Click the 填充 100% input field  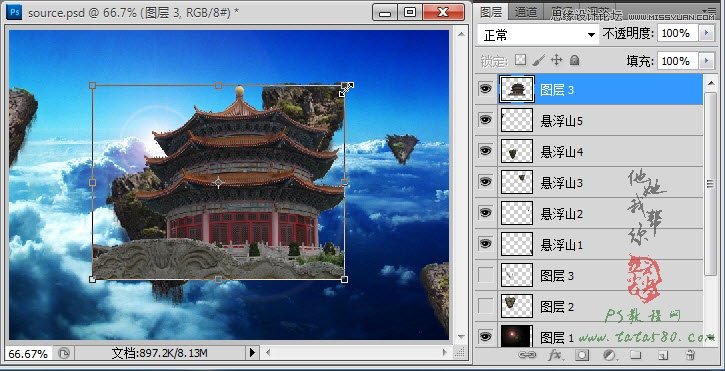pos(677,61)
